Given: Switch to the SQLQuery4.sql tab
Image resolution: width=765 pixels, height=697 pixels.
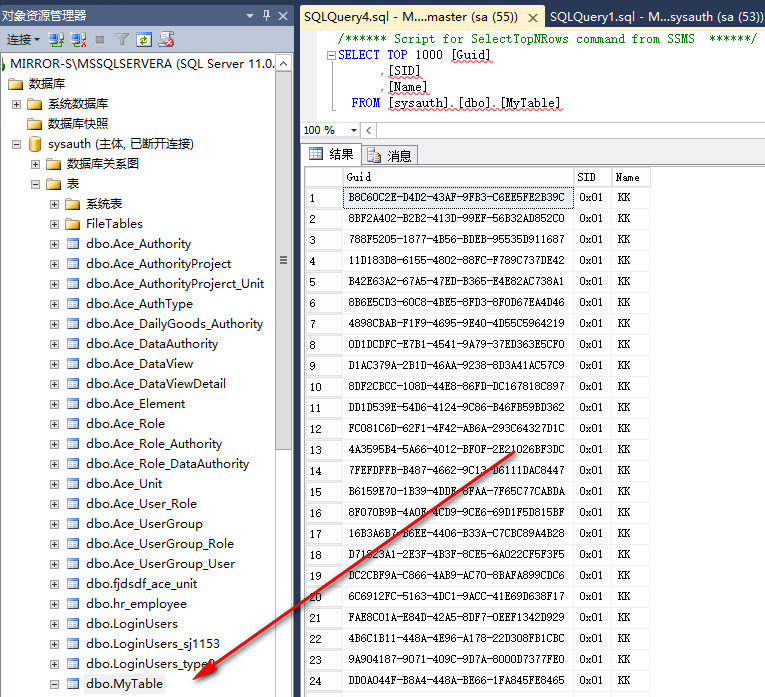Looking at the screenshot, I should point(411,17).
